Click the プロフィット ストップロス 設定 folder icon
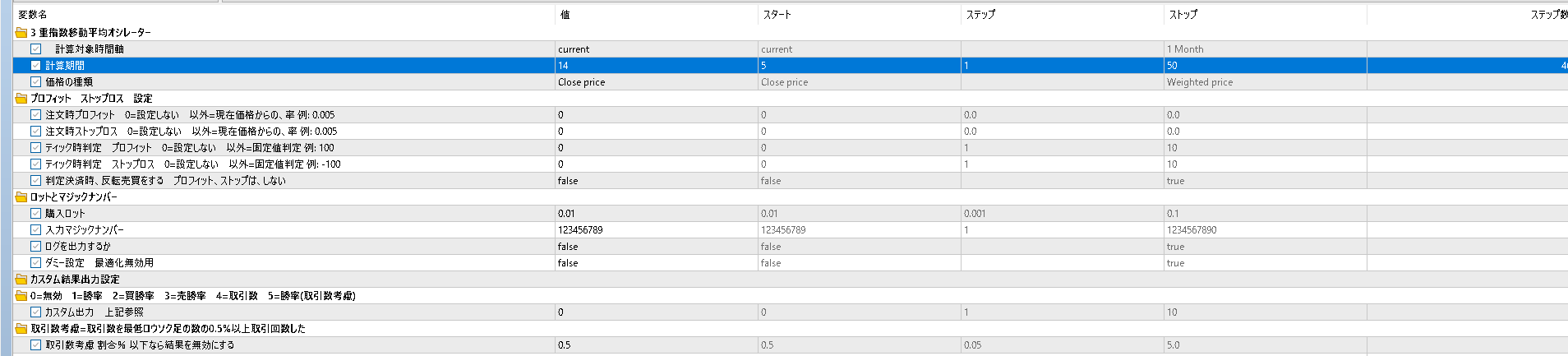This screenshot has height=356, width=1568. [x=21, y=99]
